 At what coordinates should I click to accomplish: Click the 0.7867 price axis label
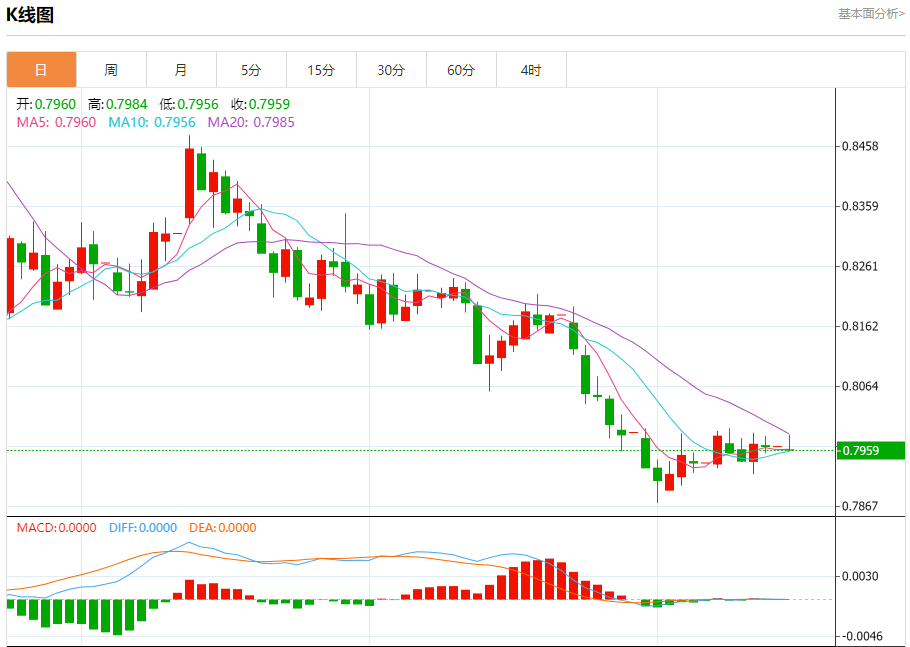[x=860, y=506]
